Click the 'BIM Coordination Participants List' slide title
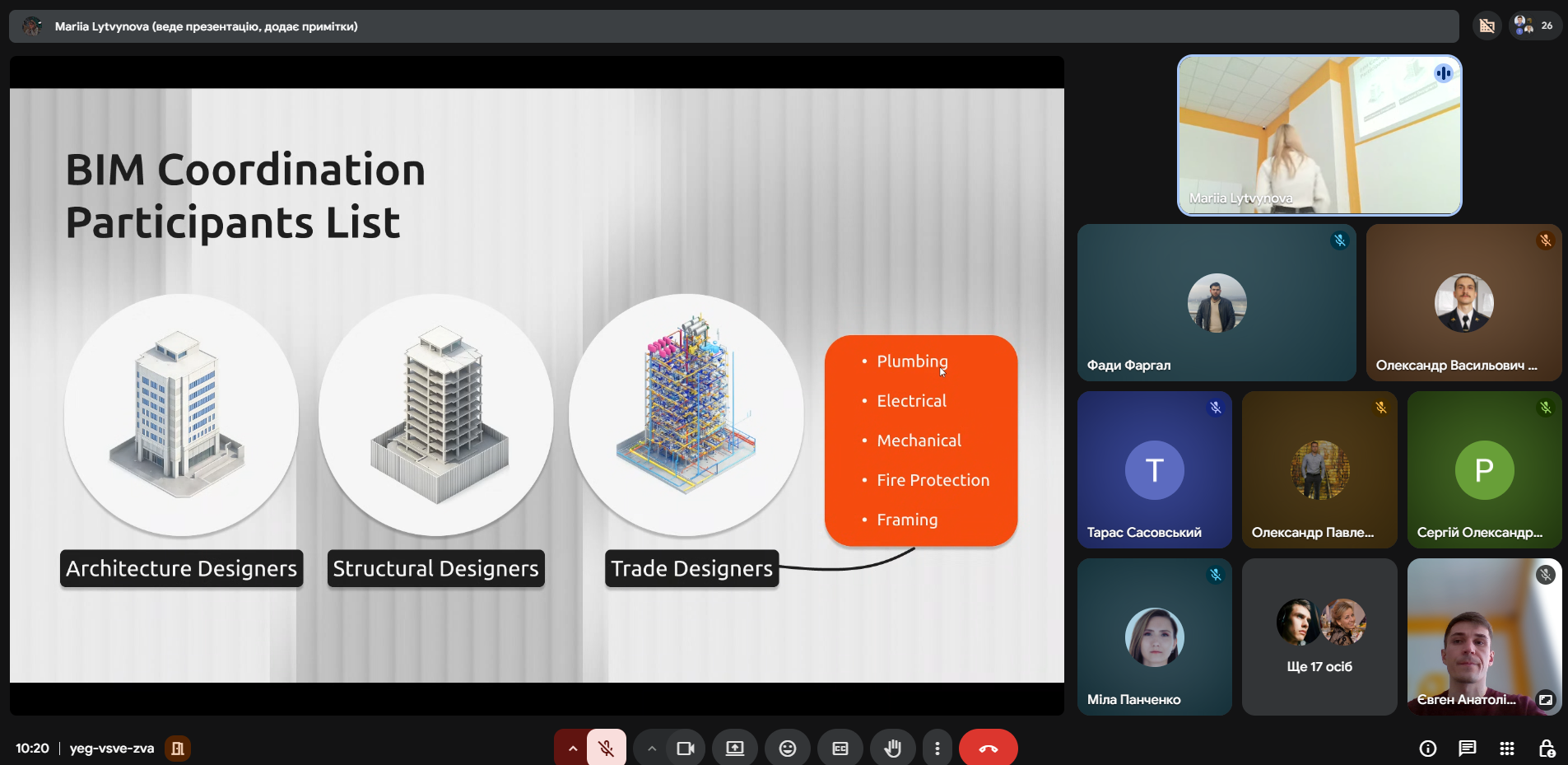1568x765 pixels. tap(245, 196)
